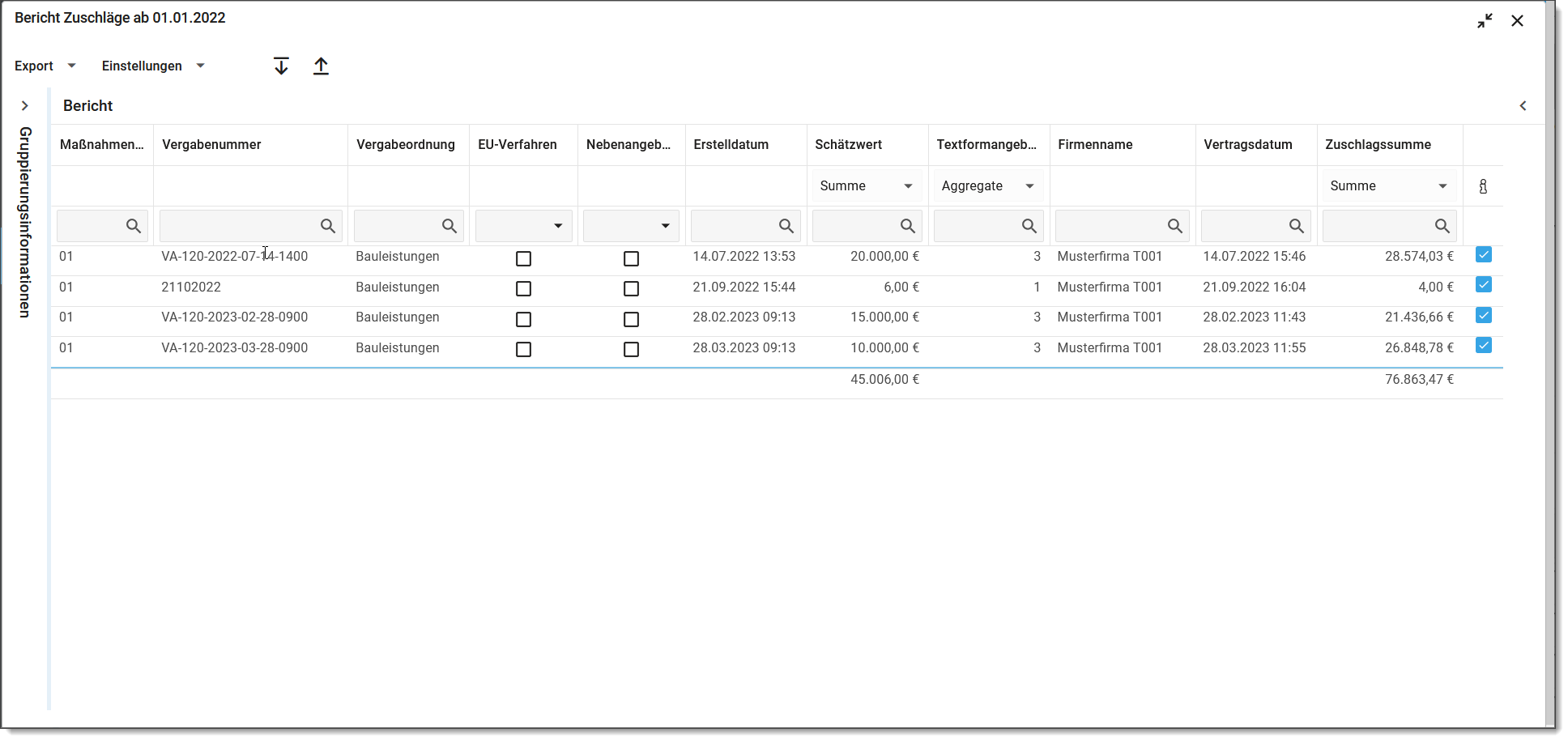
Task: Sort by Zuschlagssumme column header
Action: 1378,145
